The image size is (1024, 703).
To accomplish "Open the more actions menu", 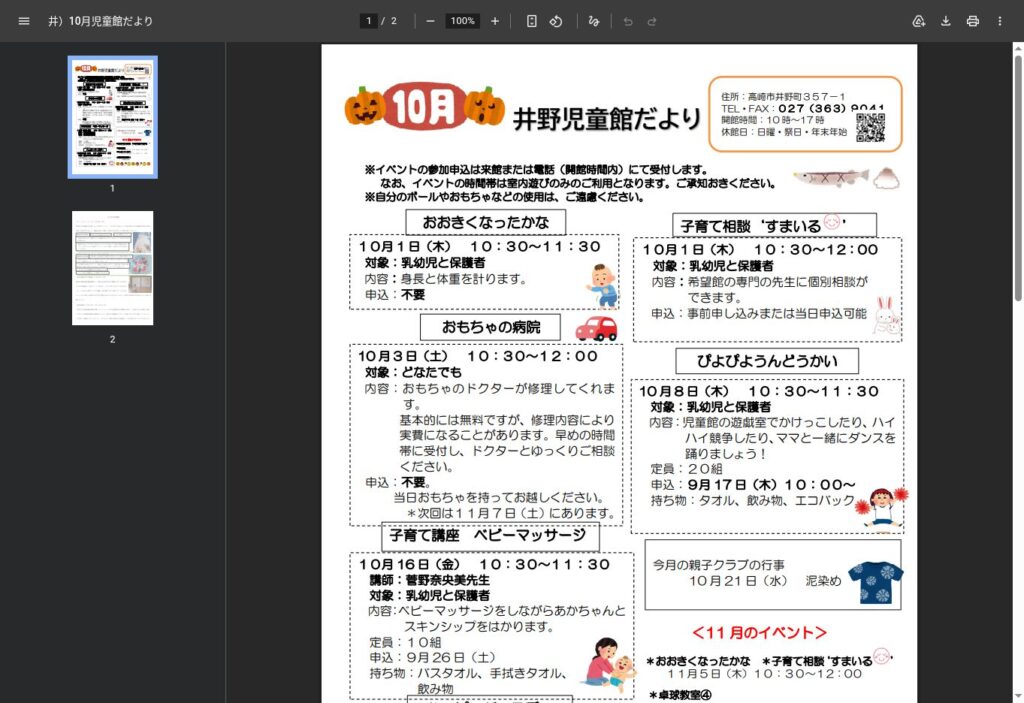I will 999,21.
